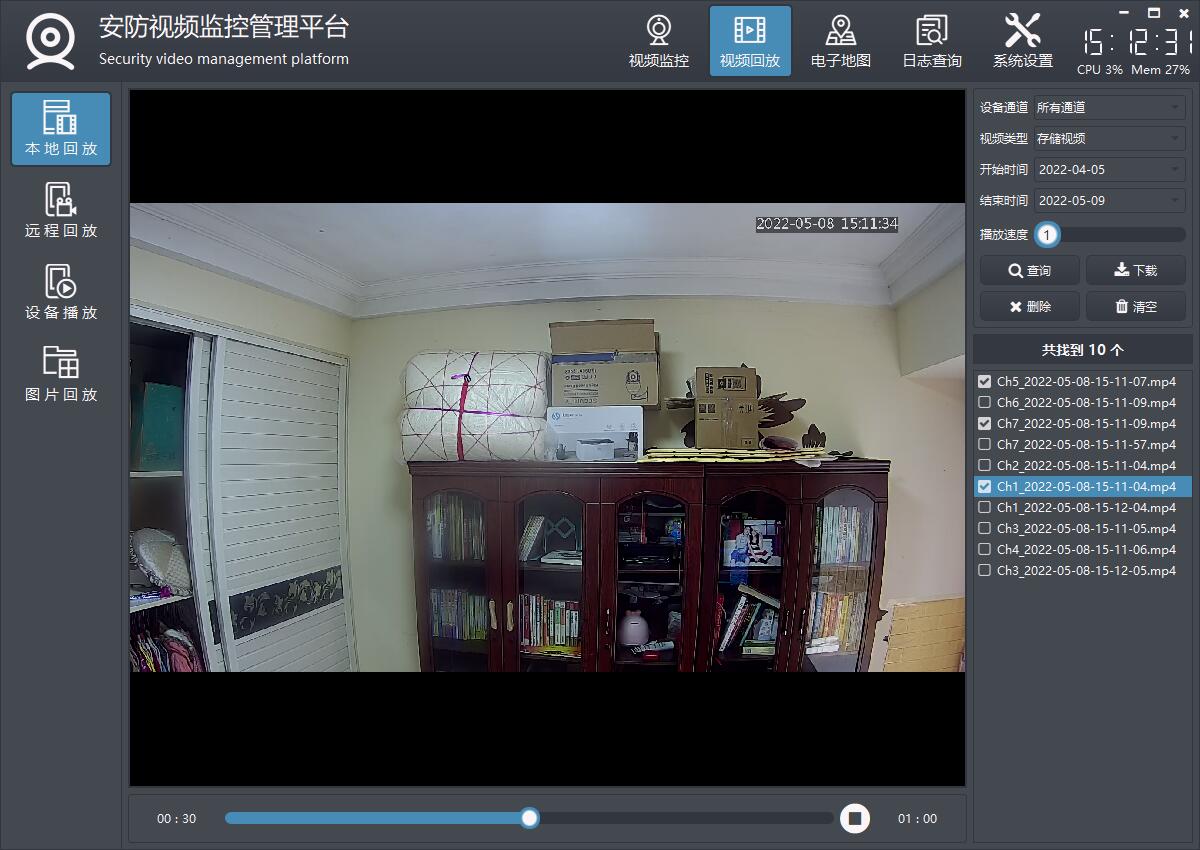The height and width of the screenshot is (850, 1200).
Task: Check the Ch6_2022-05-08-15-11-09.mp4 checkbox
Action: pyautogui.click(x=985, y=403)
